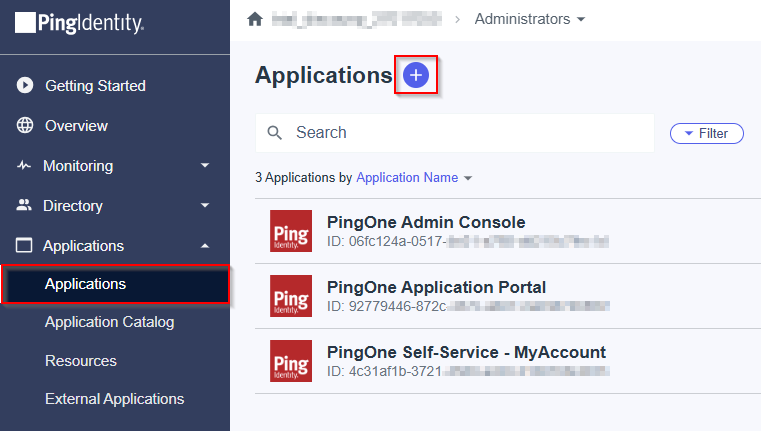Open Application Catalog
The height and width of the screenshot is (431, 761).
click(x=109, y=322)
